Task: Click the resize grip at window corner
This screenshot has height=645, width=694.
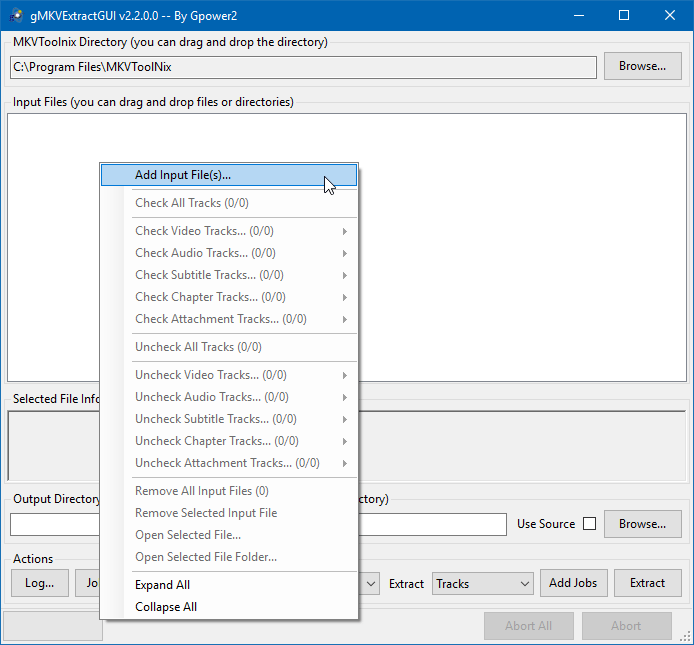Action: click(686, 637)
